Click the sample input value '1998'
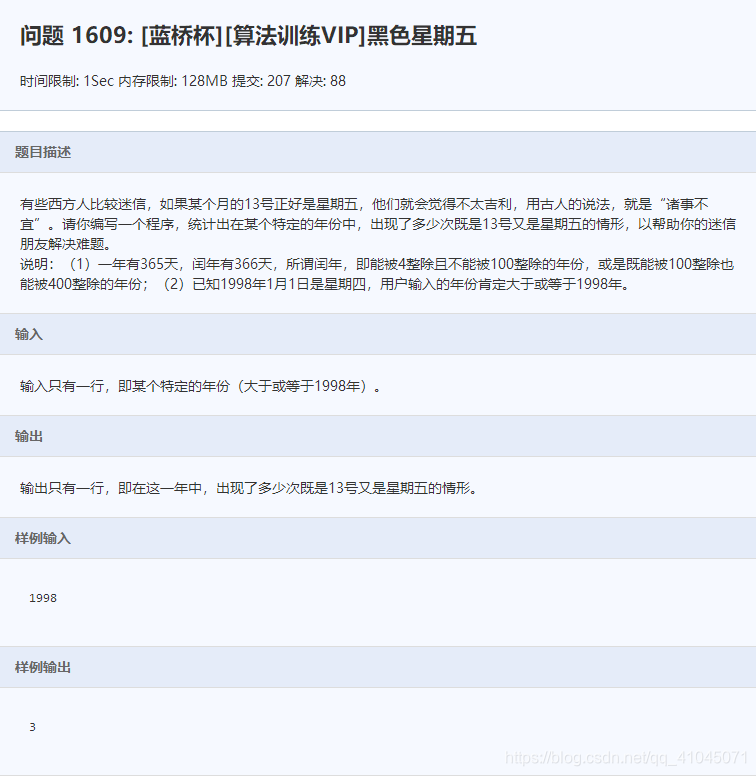This screenshot has width=756, height=776. click(43, 598)
